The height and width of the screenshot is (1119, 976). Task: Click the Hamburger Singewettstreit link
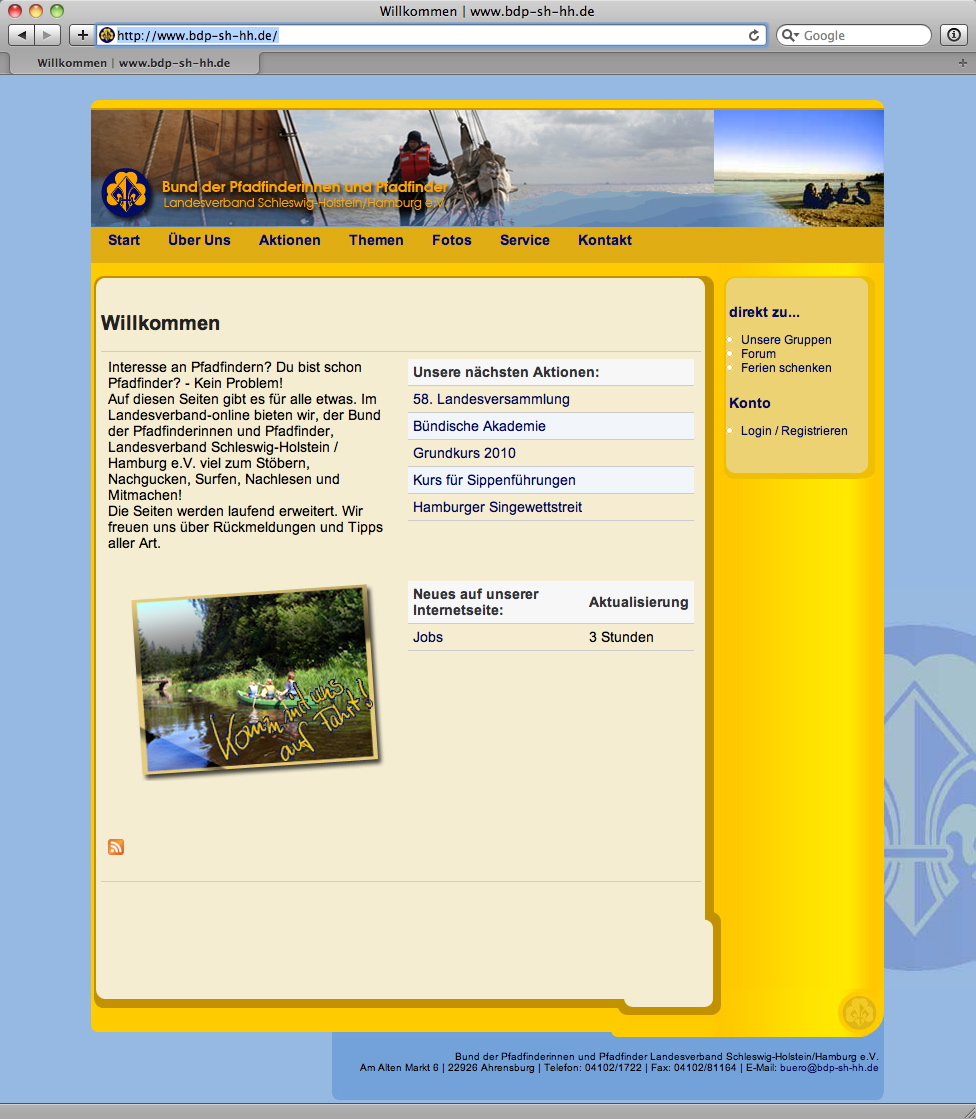(x=497, y=507)
